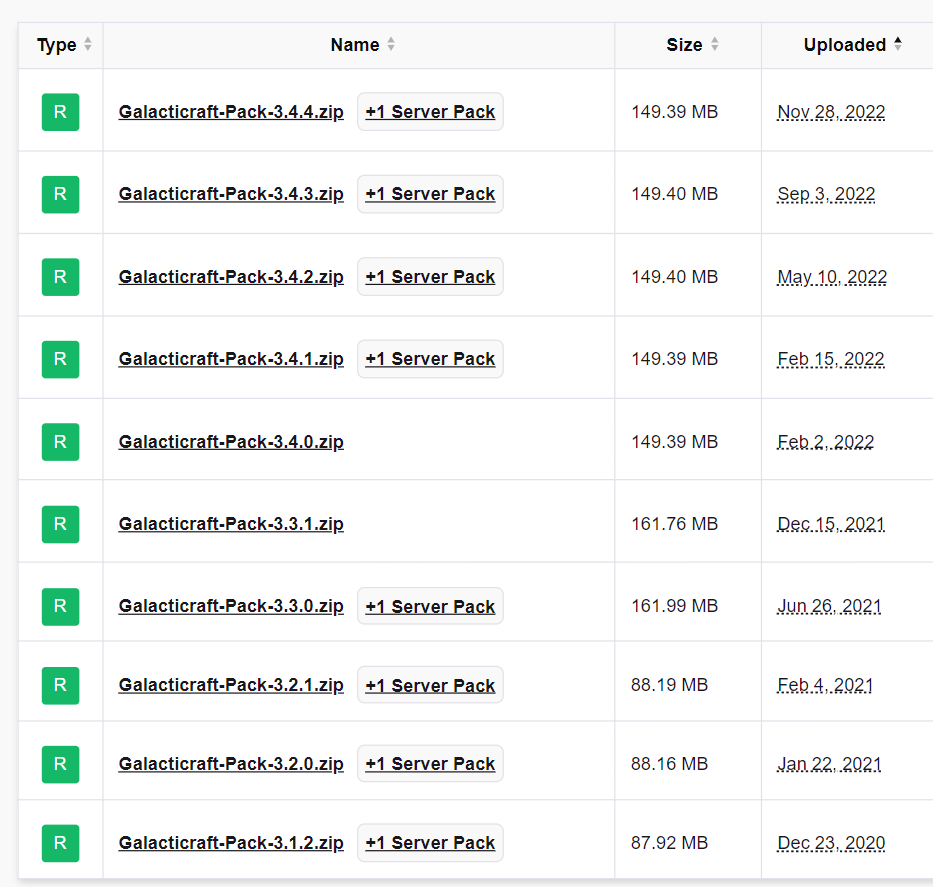Click the Dec 23, 2020 upload date

pos(831,842)
